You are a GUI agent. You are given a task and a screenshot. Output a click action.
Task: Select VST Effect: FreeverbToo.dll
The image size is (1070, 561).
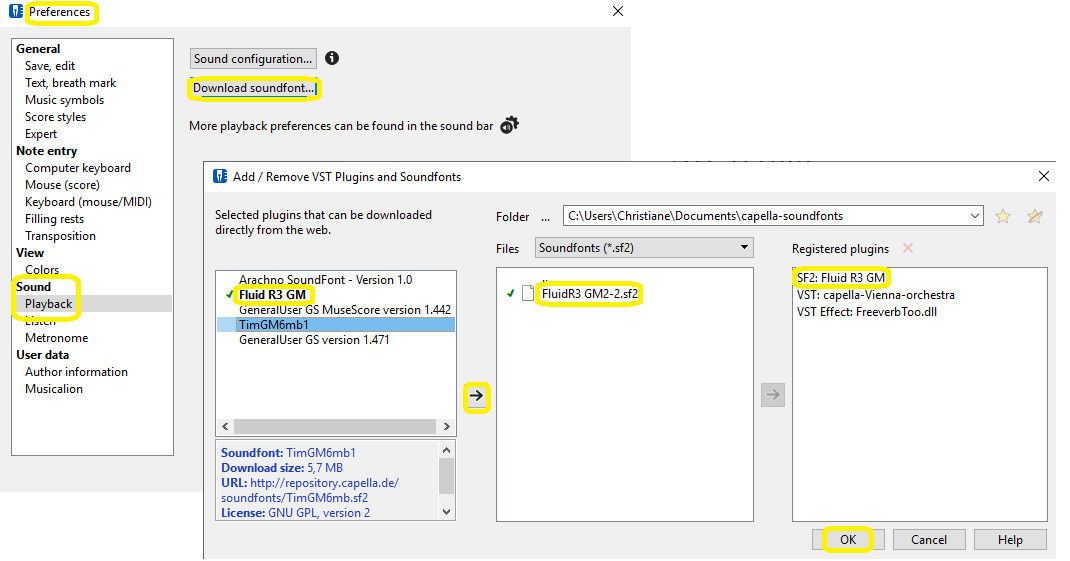click(x=867, y=312)
